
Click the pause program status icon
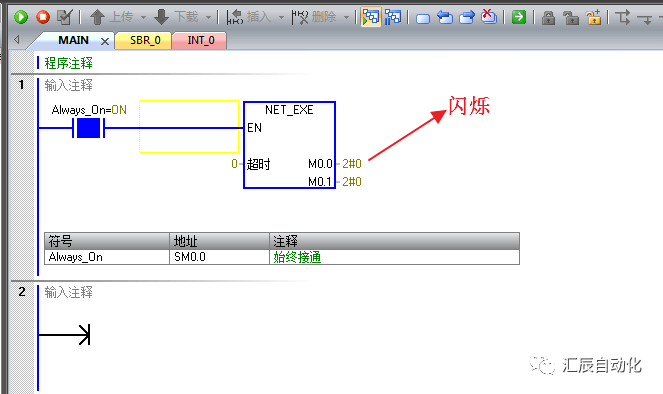393,17
